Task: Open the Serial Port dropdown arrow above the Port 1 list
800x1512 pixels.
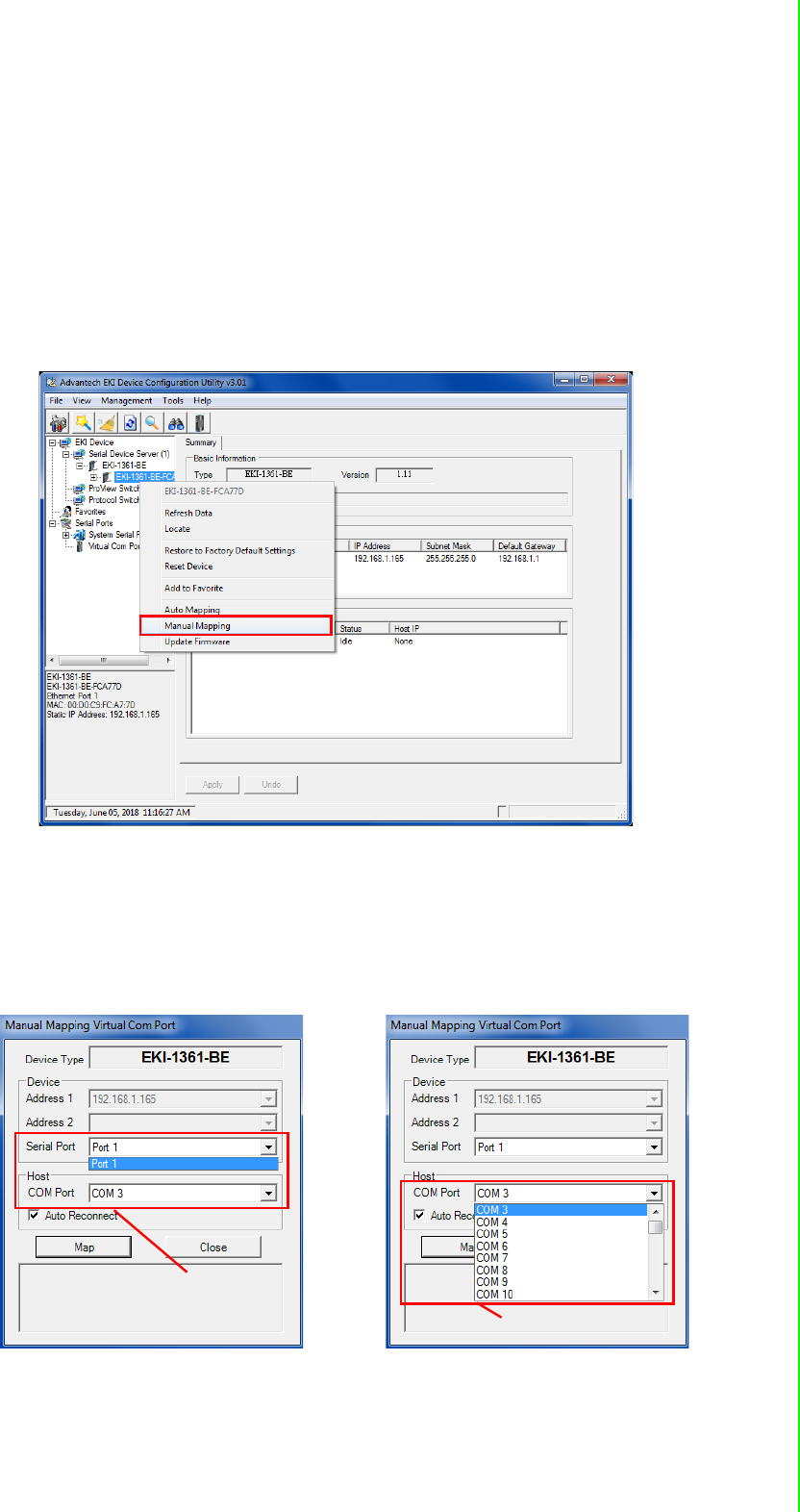Action: (x=268, y=1147)
